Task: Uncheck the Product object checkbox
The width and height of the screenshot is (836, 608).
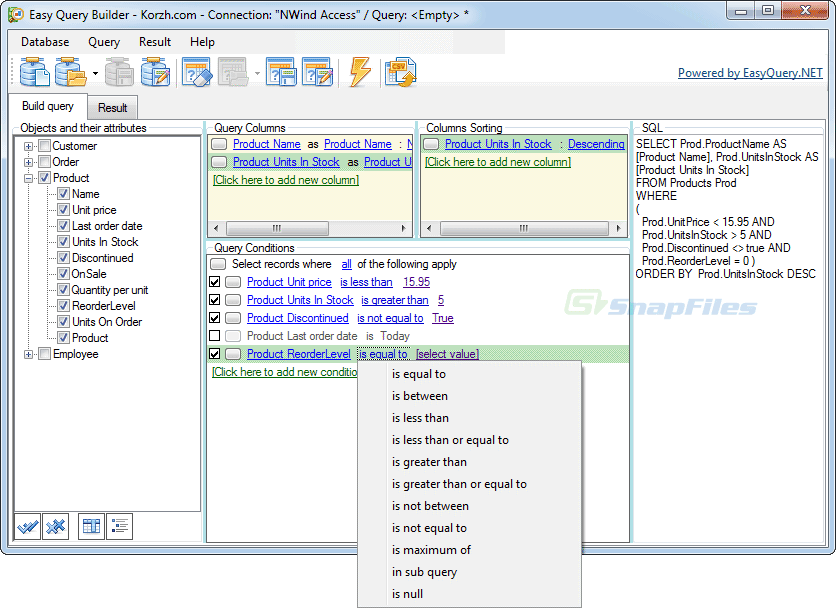Action: [x=45, y=178]
